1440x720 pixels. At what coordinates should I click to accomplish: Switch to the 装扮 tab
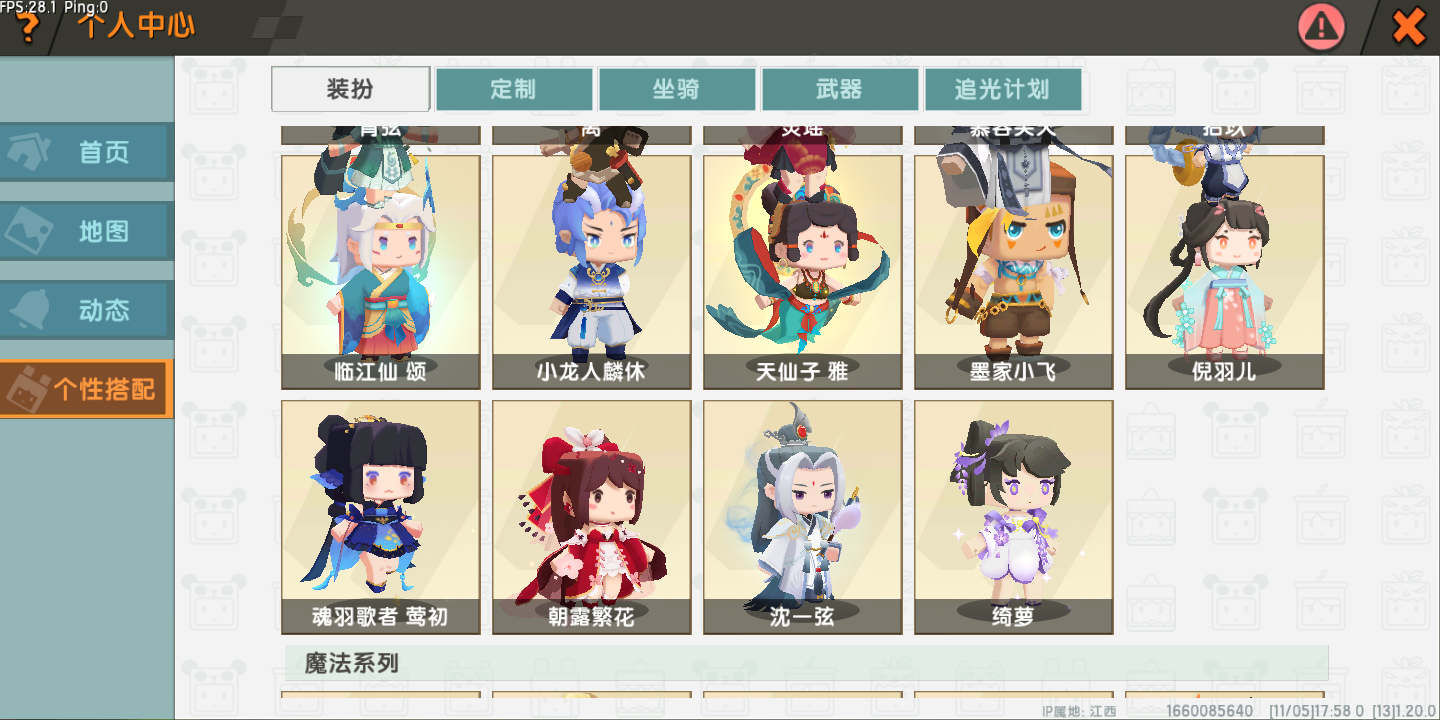351,89
